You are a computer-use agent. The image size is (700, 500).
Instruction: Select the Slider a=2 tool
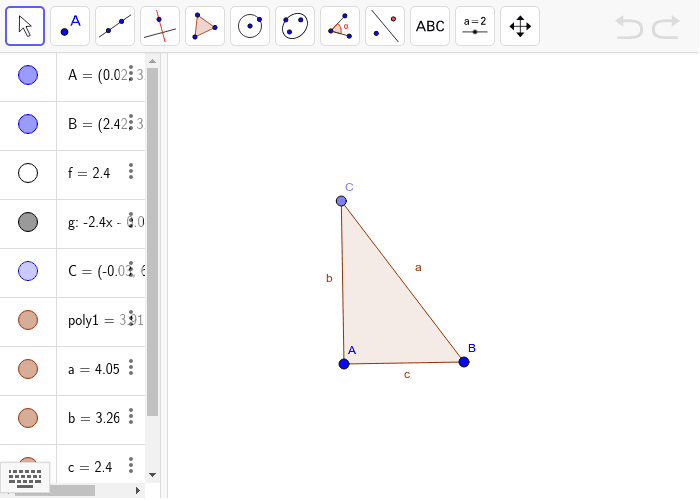475,26
